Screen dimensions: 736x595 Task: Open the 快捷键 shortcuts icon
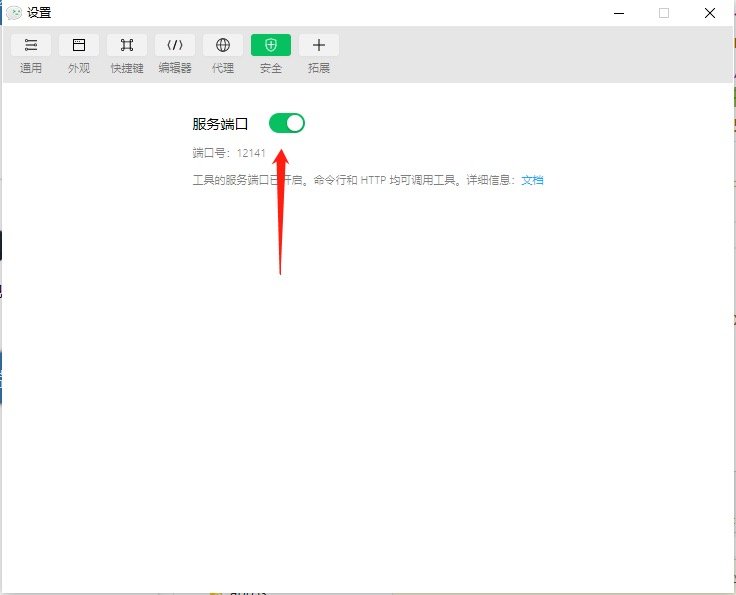click(x=127, y=45)
